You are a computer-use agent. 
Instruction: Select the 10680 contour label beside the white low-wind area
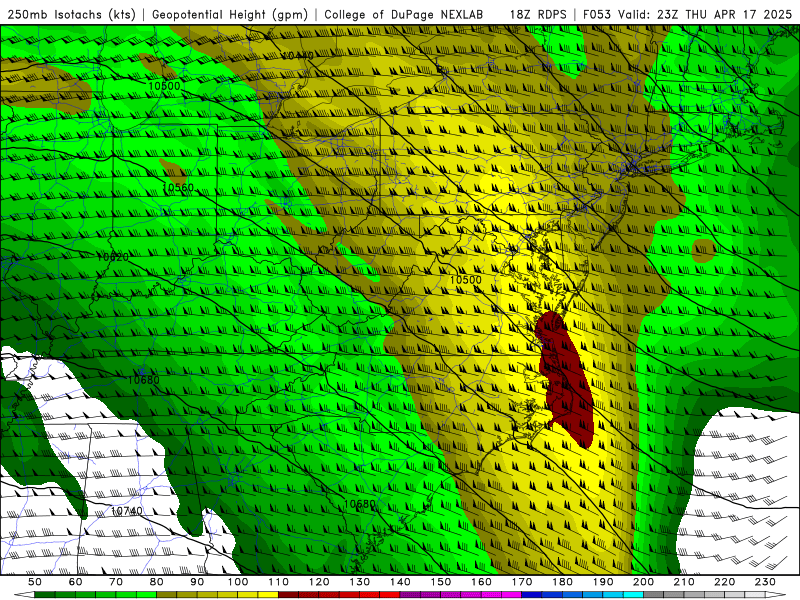pyautogui.click(x=143, y=380)
